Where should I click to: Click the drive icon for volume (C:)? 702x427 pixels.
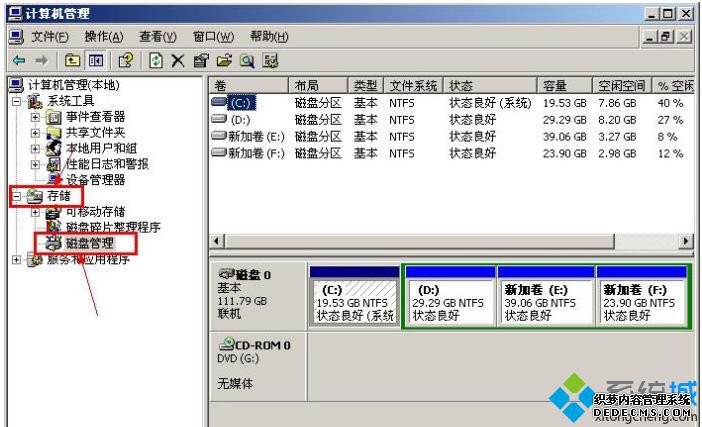[219, 102]
